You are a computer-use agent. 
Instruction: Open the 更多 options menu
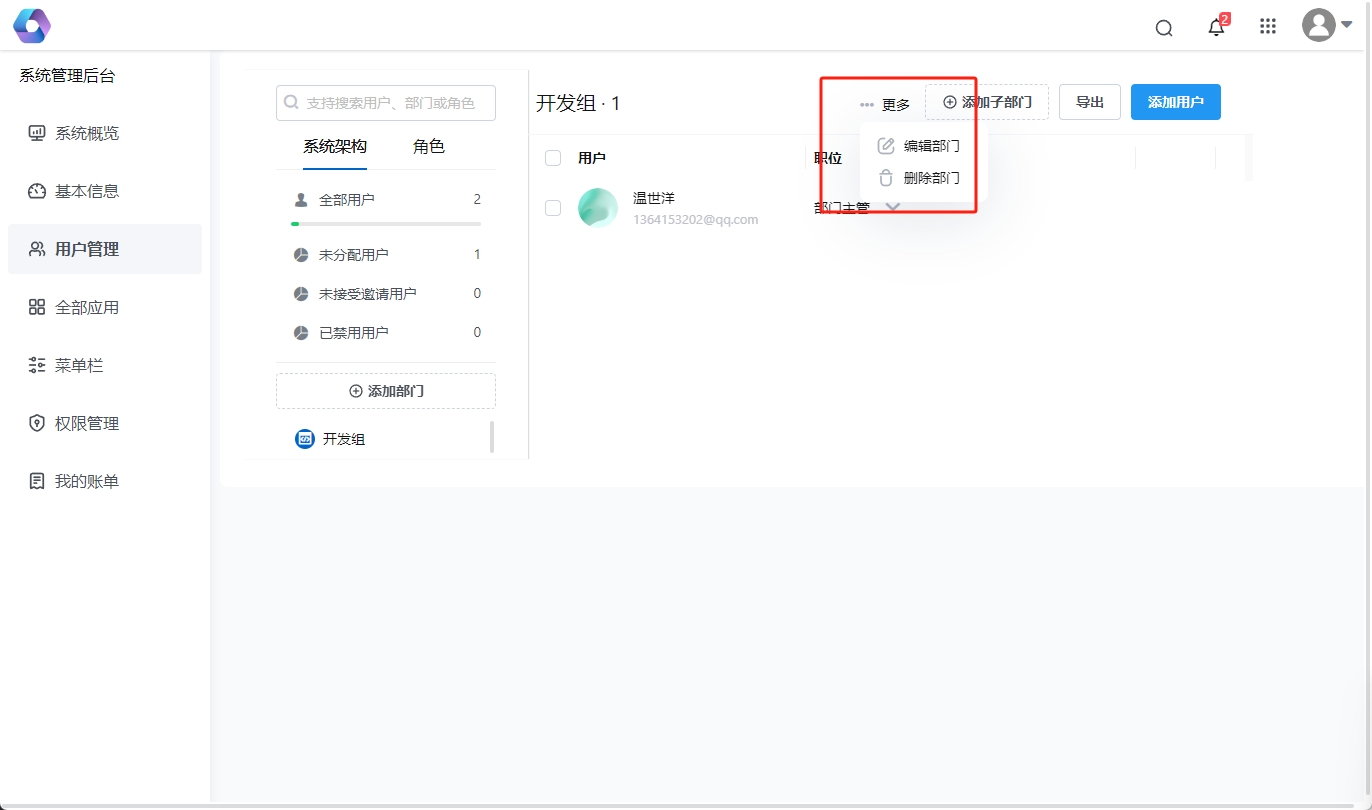tap(885, 104)
